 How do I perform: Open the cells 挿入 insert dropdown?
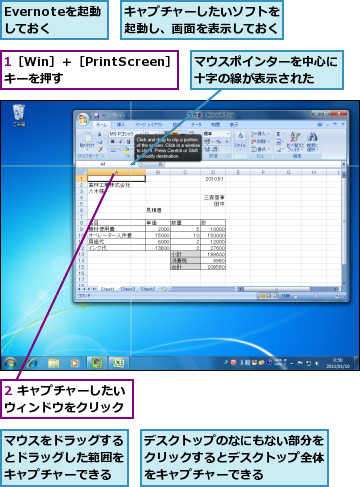tap(260, 134)
